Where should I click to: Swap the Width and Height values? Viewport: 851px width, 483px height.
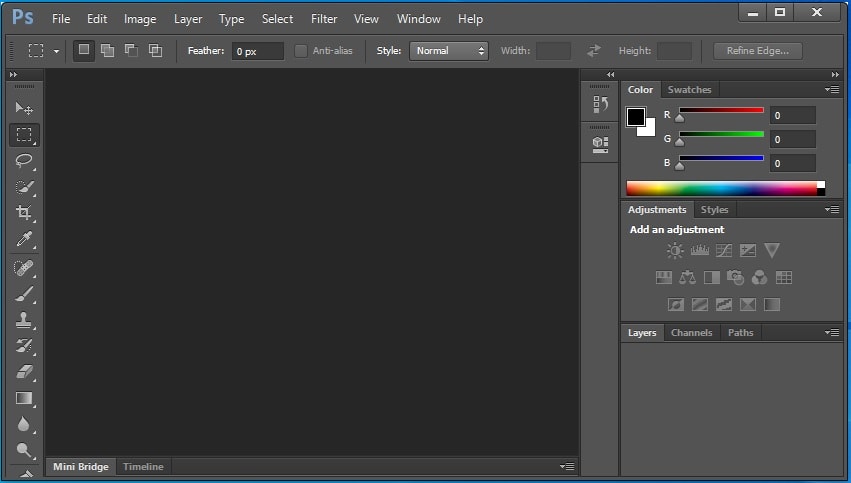coord(594,51)
